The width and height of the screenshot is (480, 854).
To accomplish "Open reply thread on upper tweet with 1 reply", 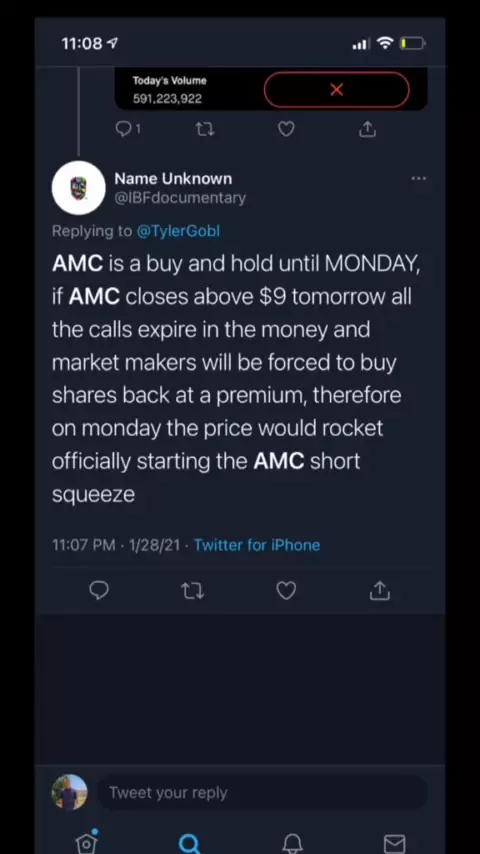I will (x=128, y=129).
